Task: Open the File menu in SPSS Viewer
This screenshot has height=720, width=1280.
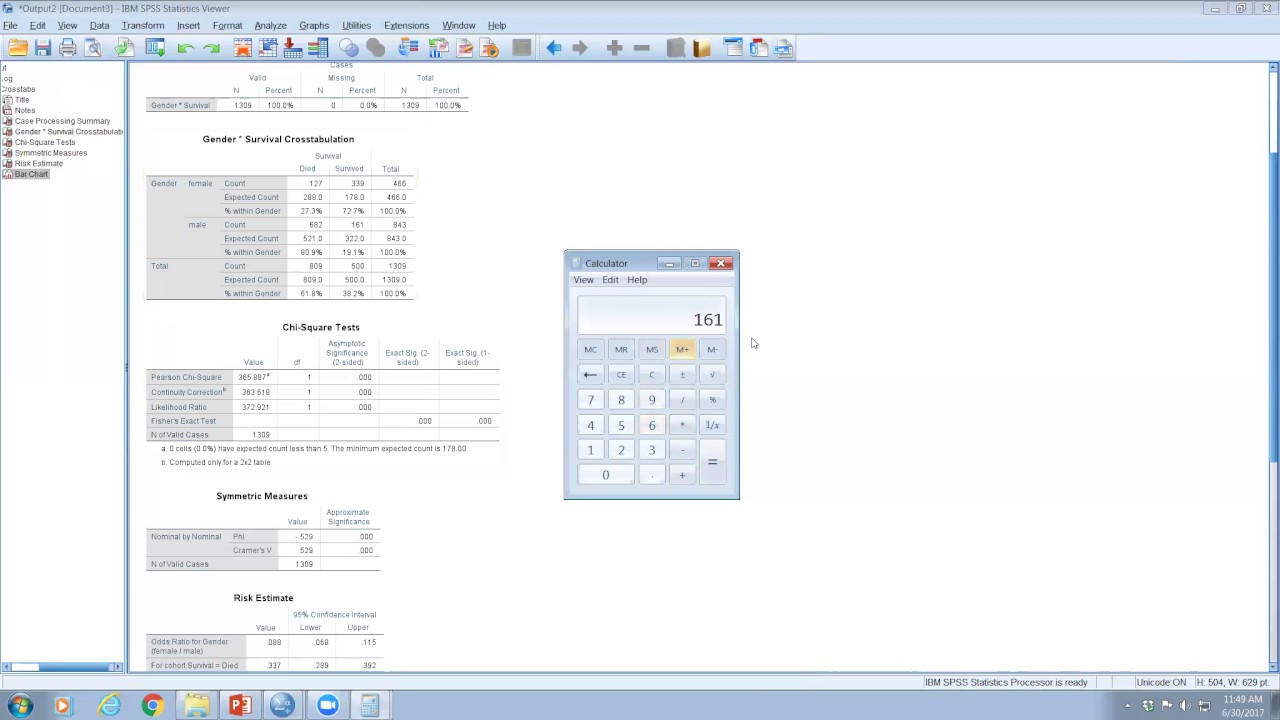Action: (x=10, y=25)
